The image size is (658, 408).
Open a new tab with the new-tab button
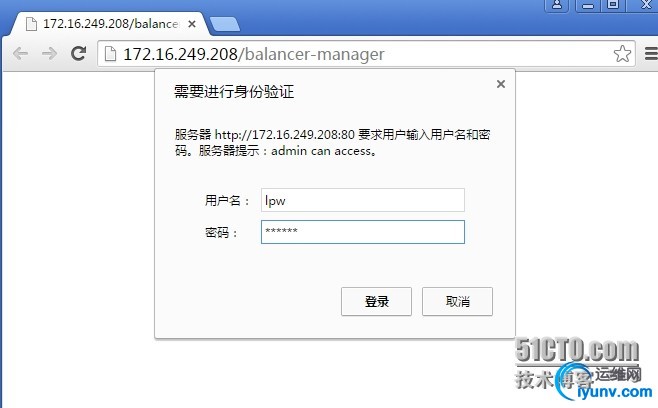pos(225,24)
